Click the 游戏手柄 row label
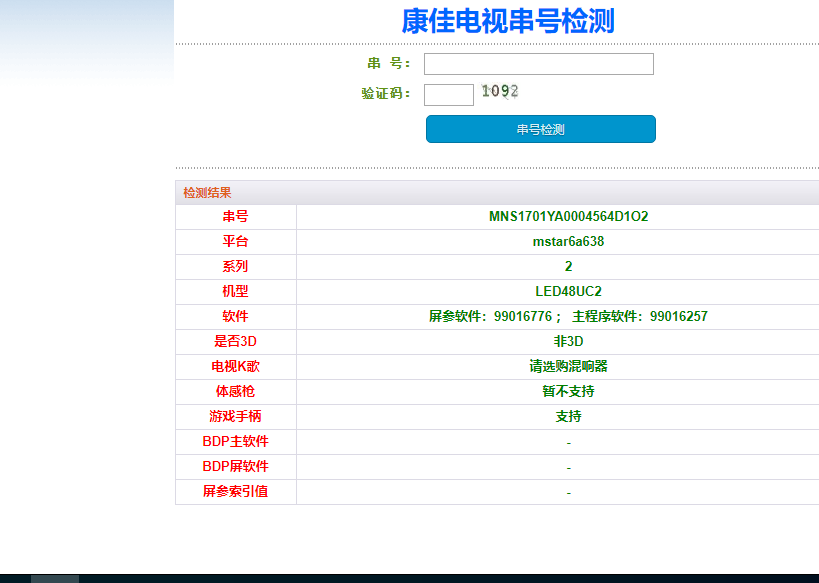Viewport: 819px width, 583px height. (236, 416)
